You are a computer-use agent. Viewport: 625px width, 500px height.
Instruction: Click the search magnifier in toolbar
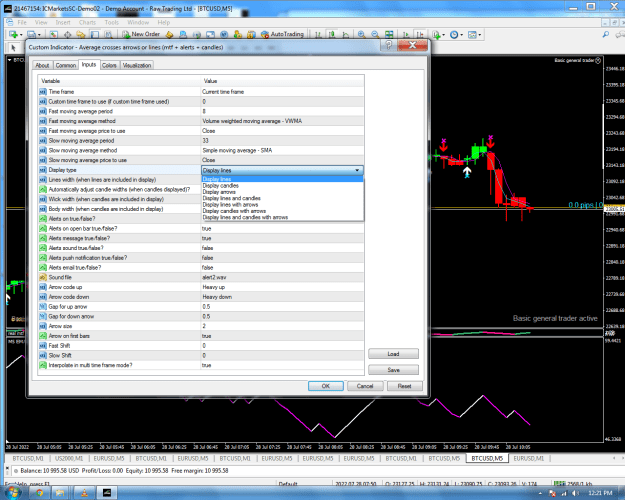(x=606, y=35)
